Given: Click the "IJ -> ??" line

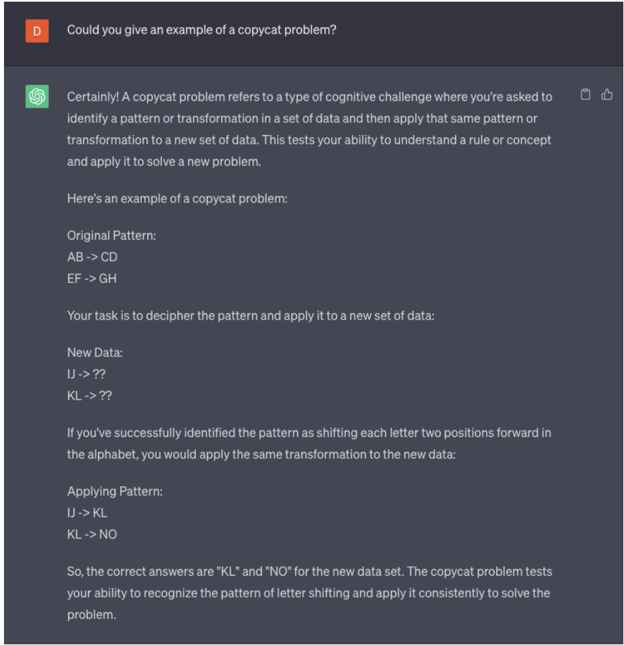Looking at the screenshot, I should (x=89, y=374).
